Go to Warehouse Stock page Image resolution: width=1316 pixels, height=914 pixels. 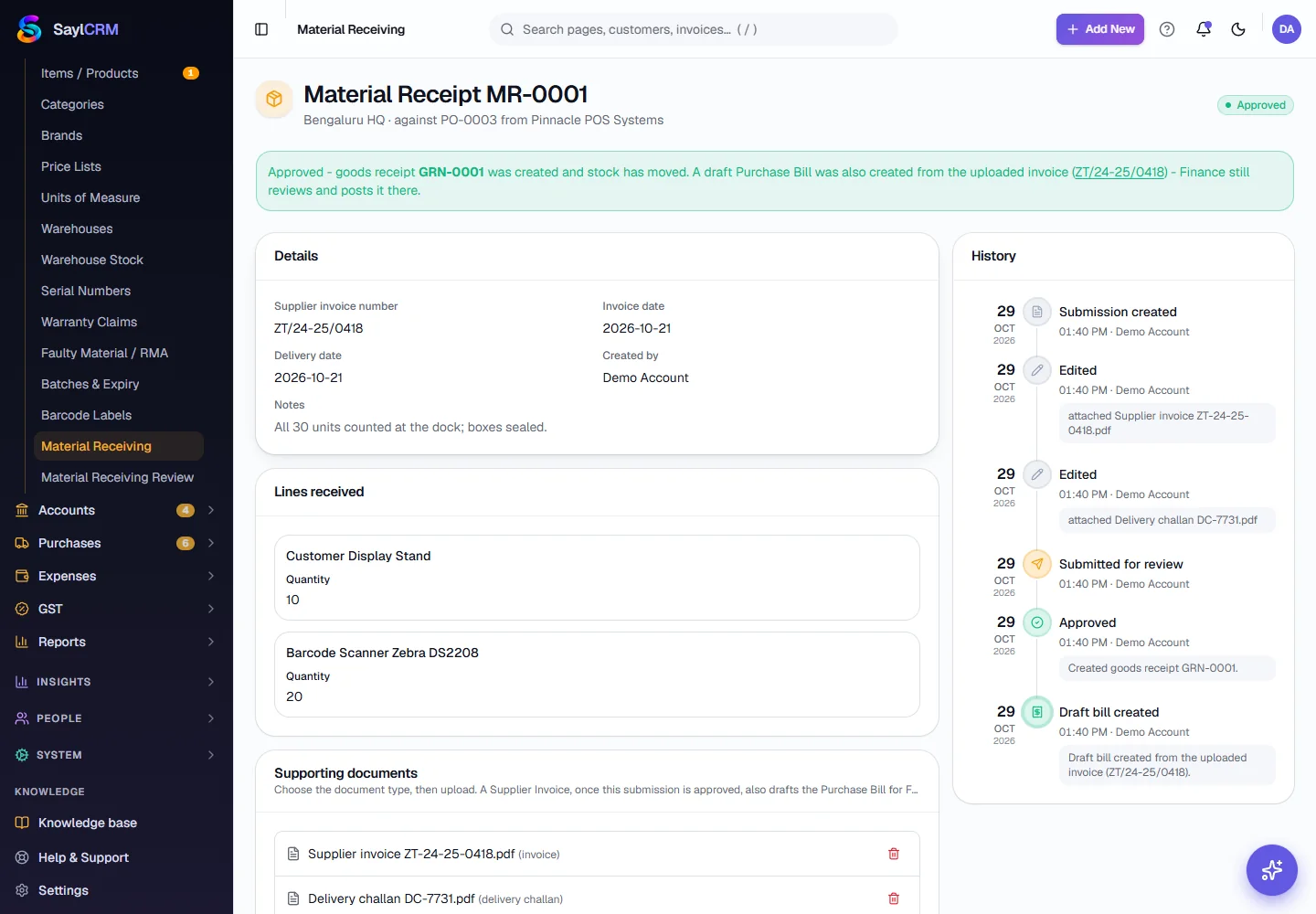pyautogui.click(x=119, y=260)
